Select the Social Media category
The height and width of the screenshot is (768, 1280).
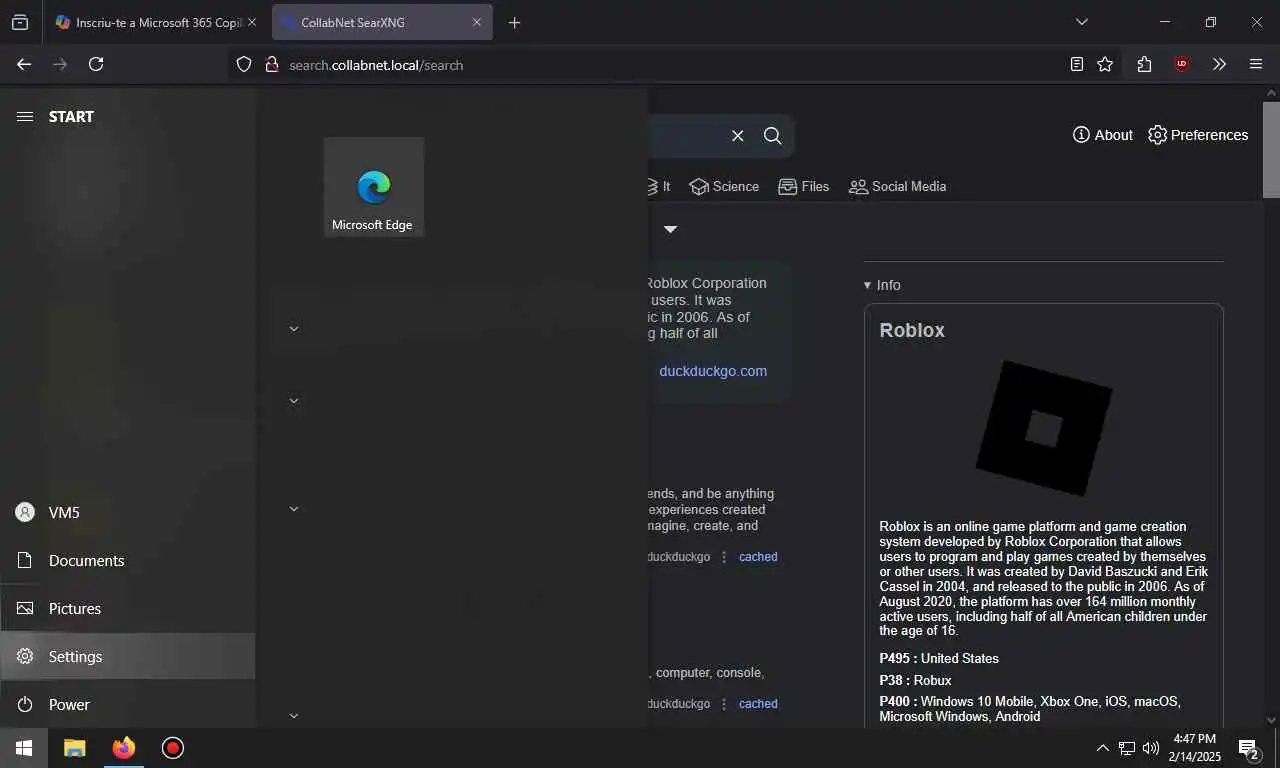tap(897, 186)
